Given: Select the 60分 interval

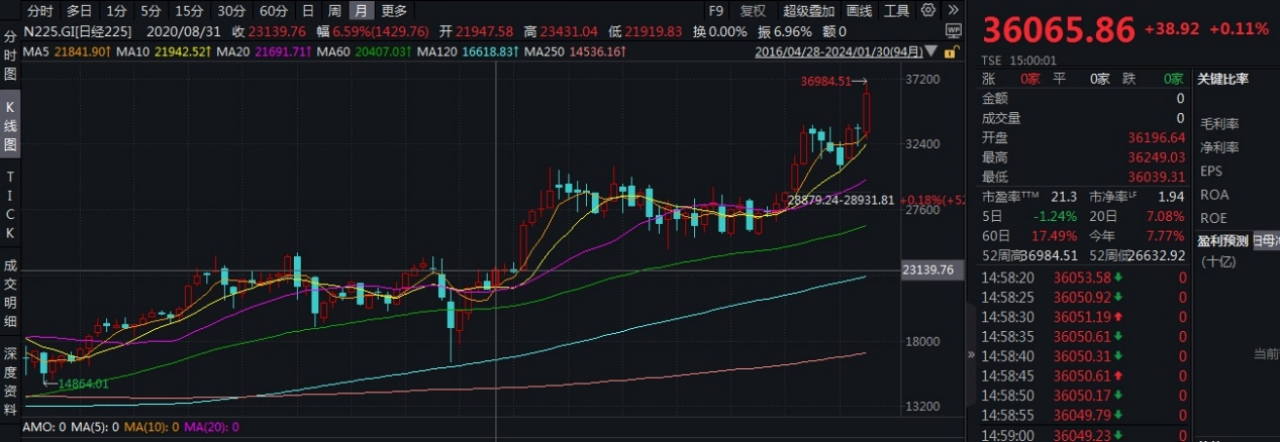Looking at the screenshot, I should click(x=273, y=11).
